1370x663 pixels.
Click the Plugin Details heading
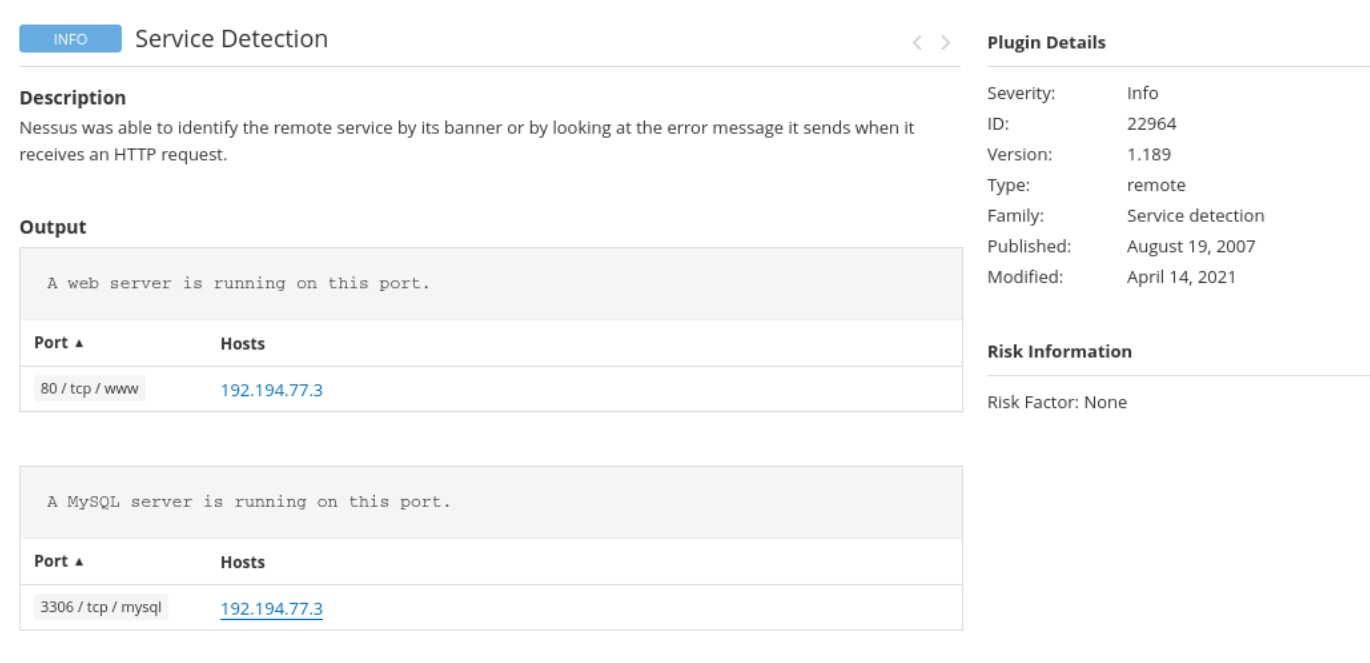coord(1046,43)
